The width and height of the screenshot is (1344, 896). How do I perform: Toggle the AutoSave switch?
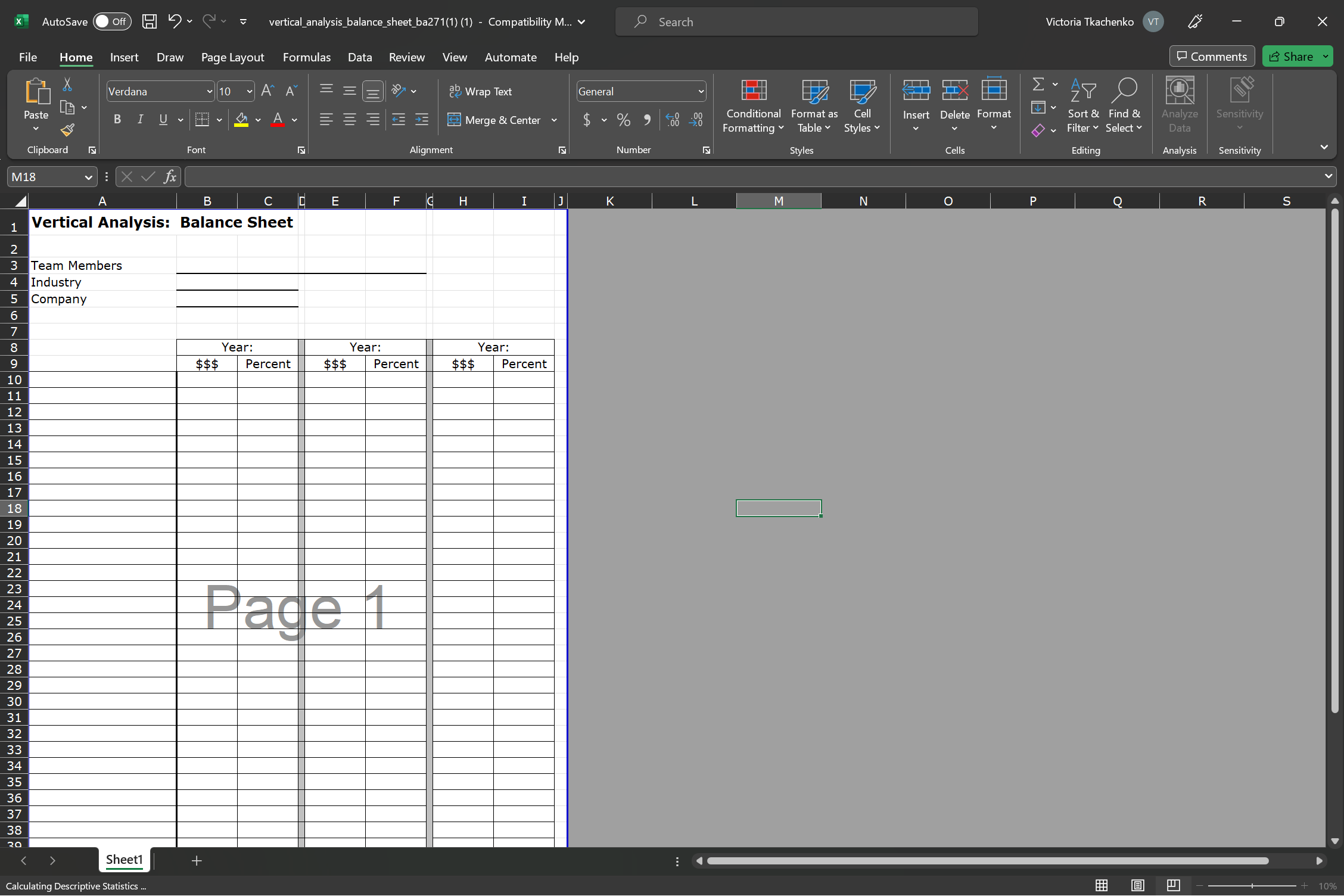click(112, 21)
